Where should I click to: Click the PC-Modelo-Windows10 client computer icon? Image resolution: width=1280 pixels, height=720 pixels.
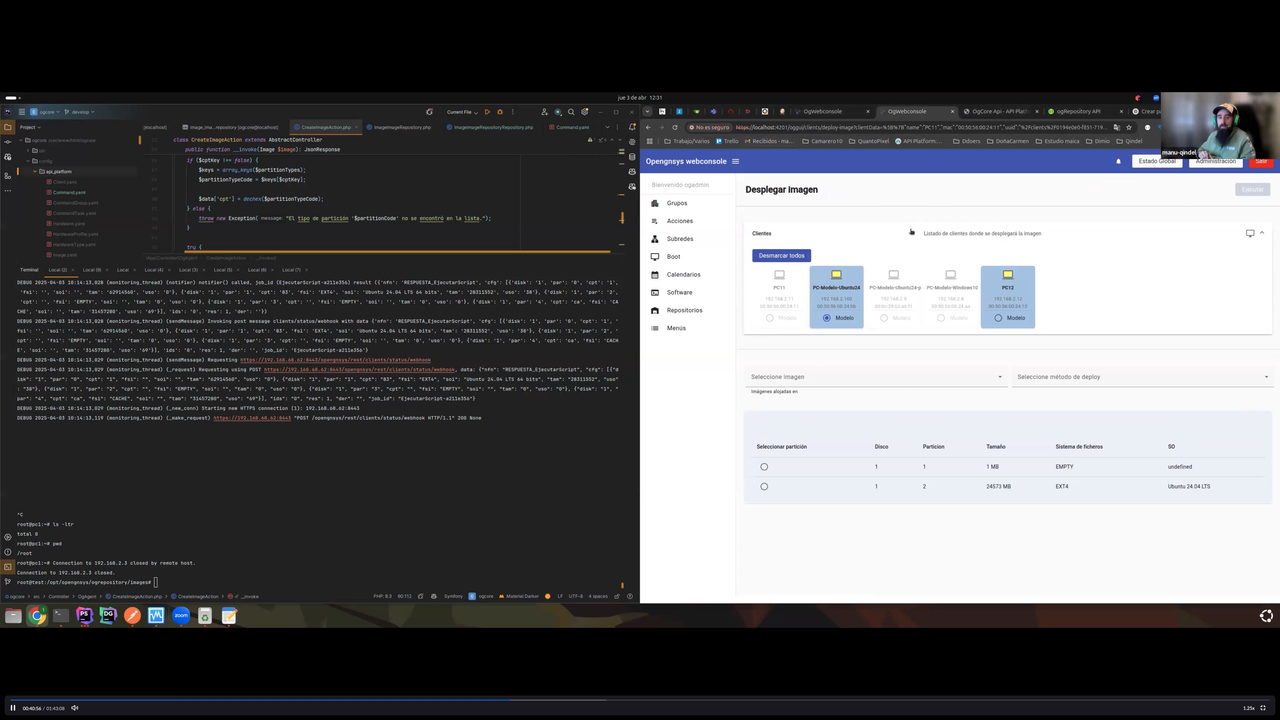click(950, 275)
